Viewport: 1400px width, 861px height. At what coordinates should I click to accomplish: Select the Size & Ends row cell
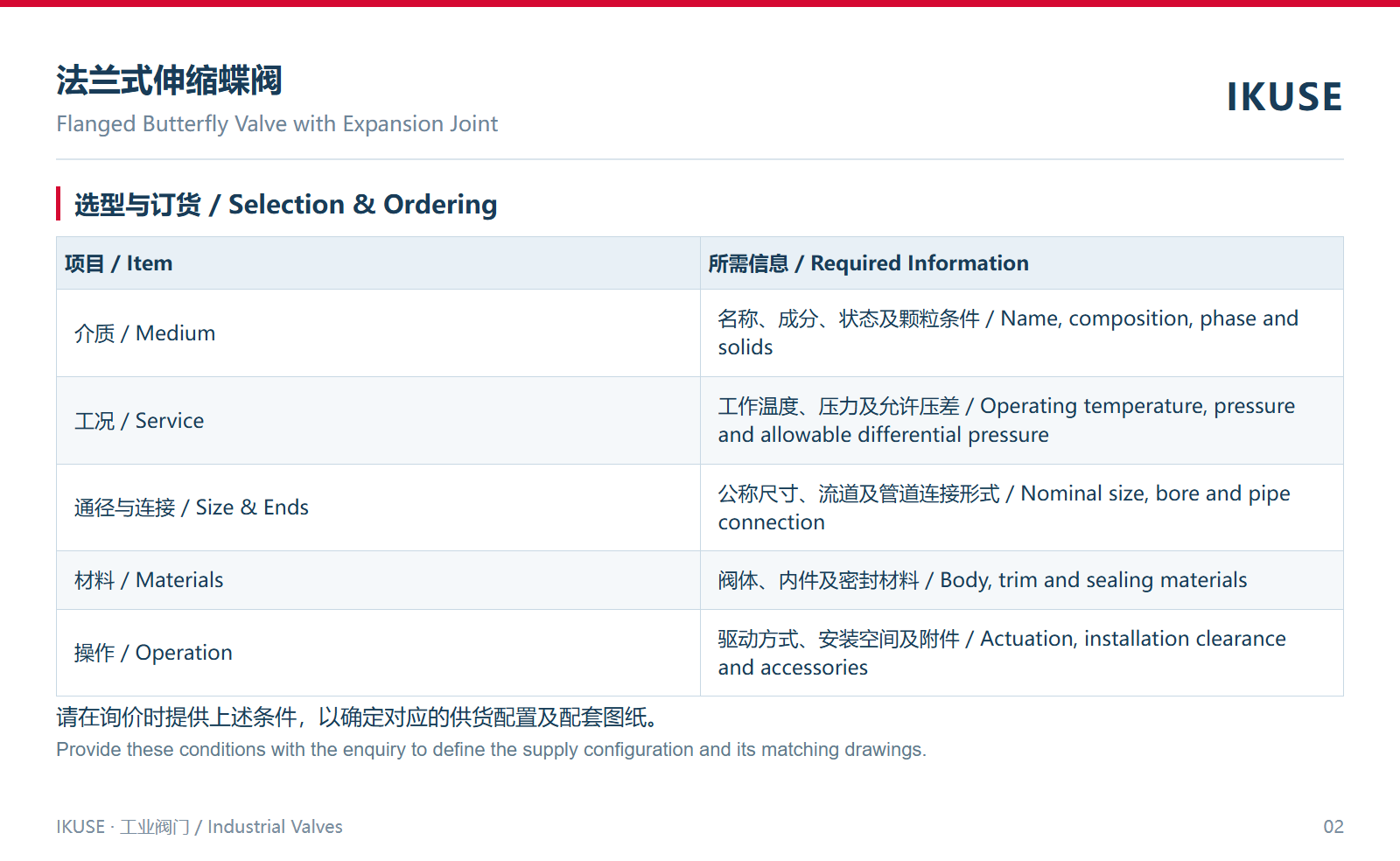coord(378,507)
